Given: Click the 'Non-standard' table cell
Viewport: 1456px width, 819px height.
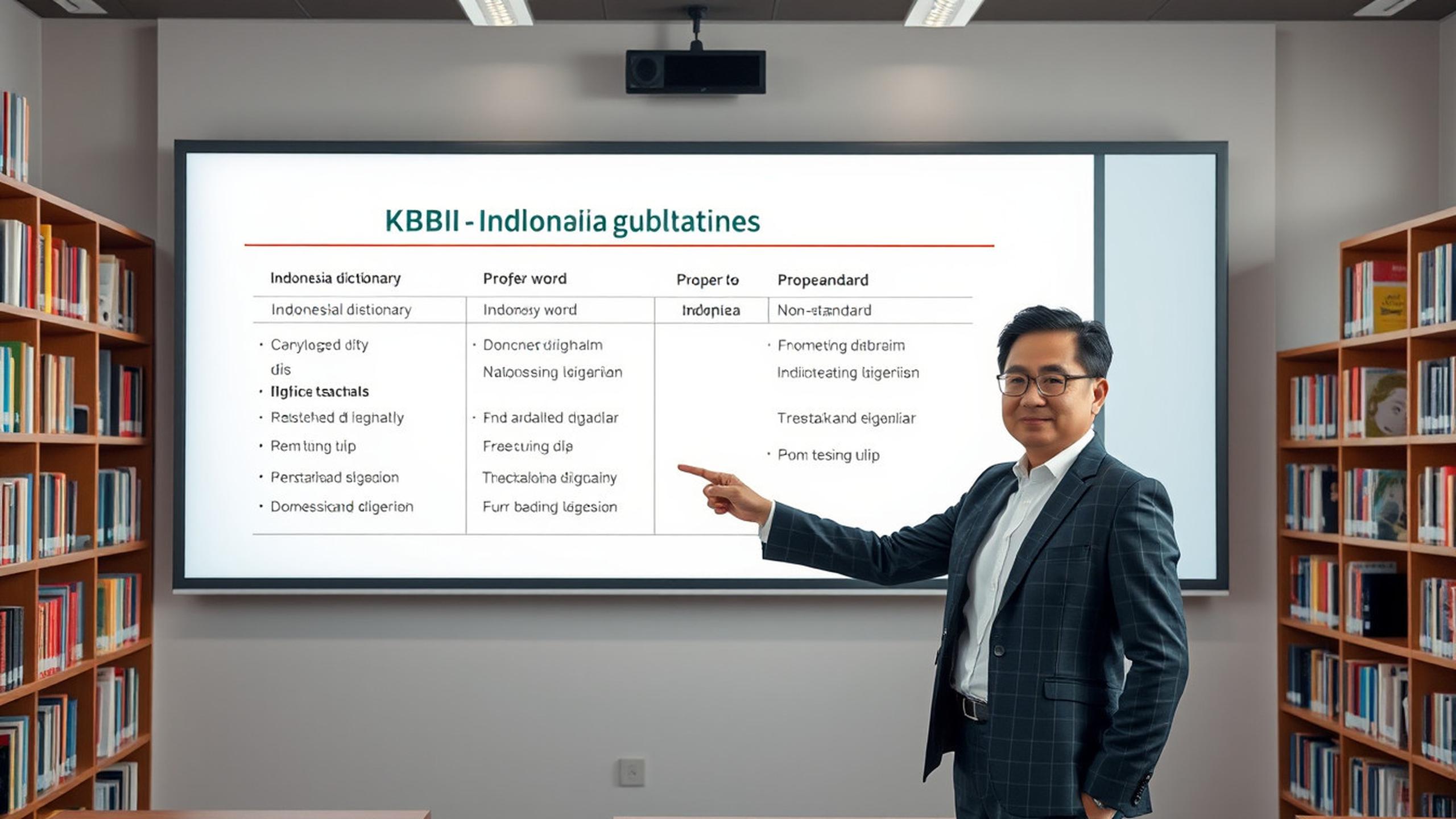Looking at the screenshot, I should pyautogui.click(x=824, y=311).
